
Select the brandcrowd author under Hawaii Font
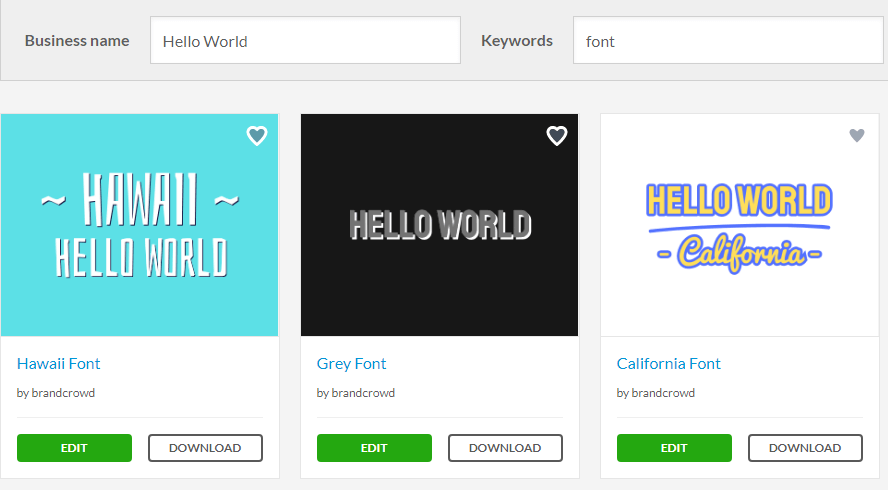pos(63,393)
